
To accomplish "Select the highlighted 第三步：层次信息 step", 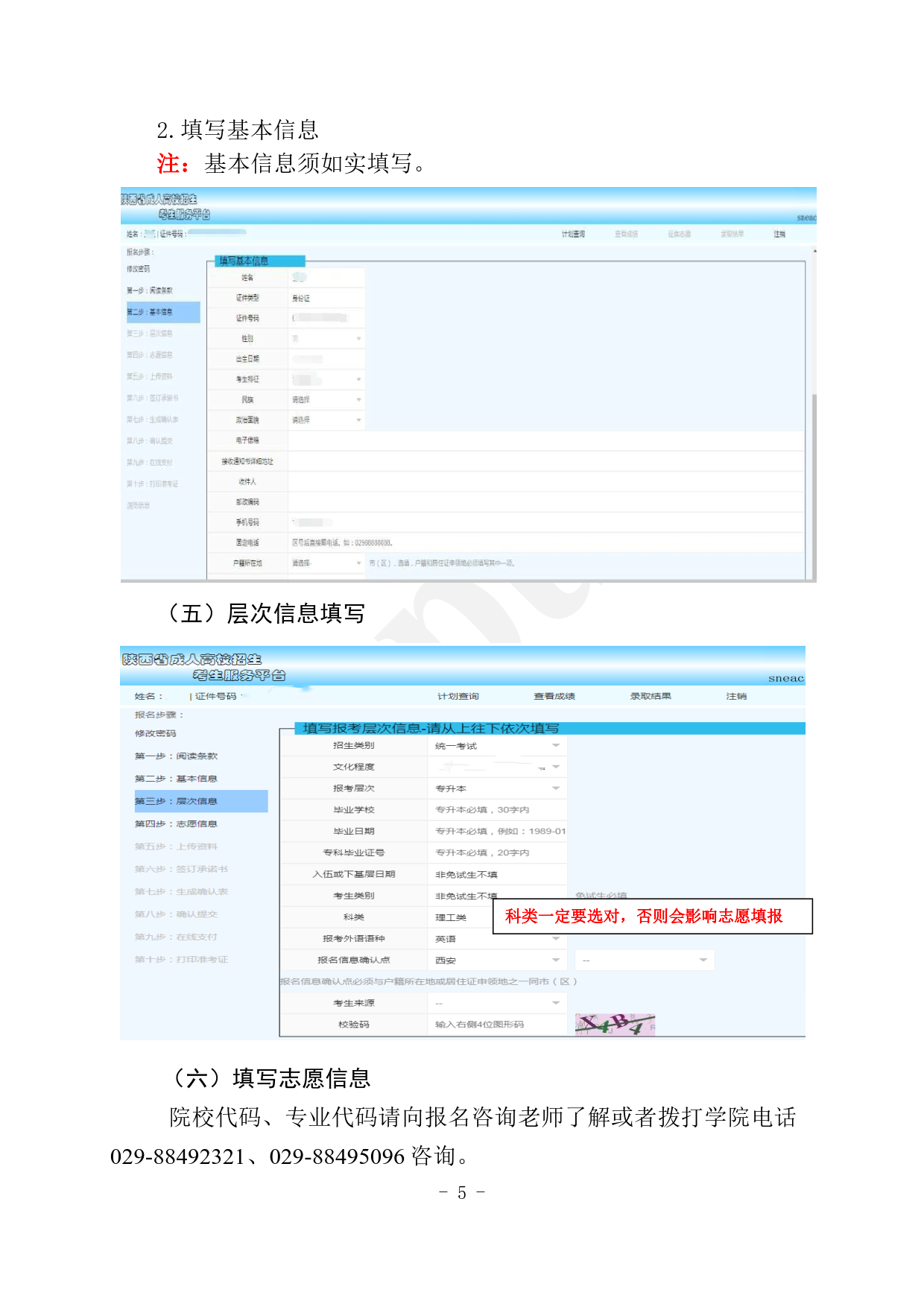I will (x=200, y=801).
